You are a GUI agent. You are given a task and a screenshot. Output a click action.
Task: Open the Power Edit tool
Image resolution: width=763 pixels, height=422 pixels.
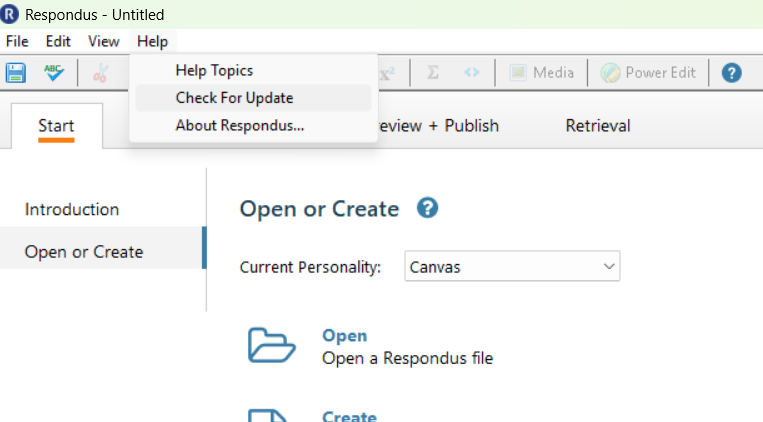click(x=648, y=73)
